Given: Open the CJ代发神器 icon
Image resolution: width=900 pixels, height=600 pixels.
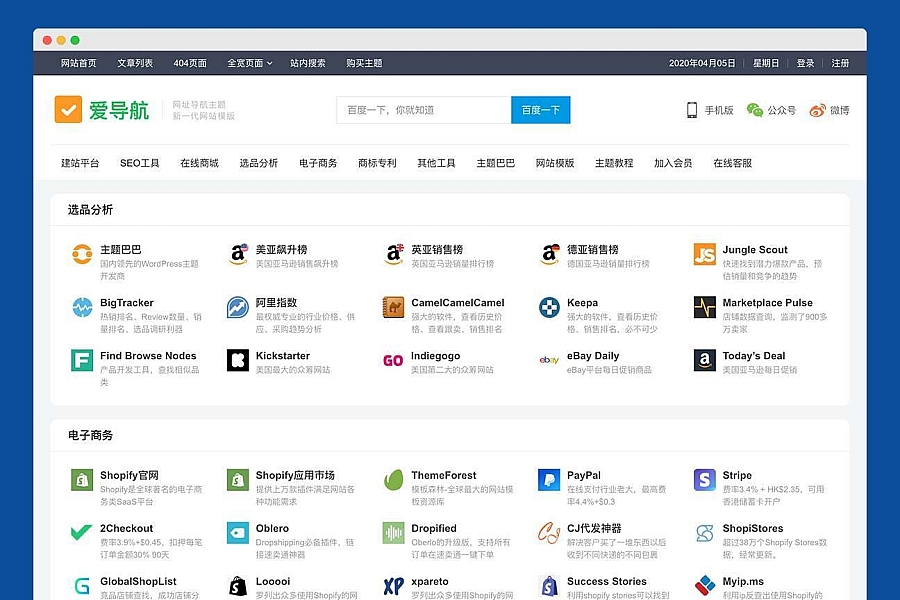Looking at the screenshot, I should (549, 533).
